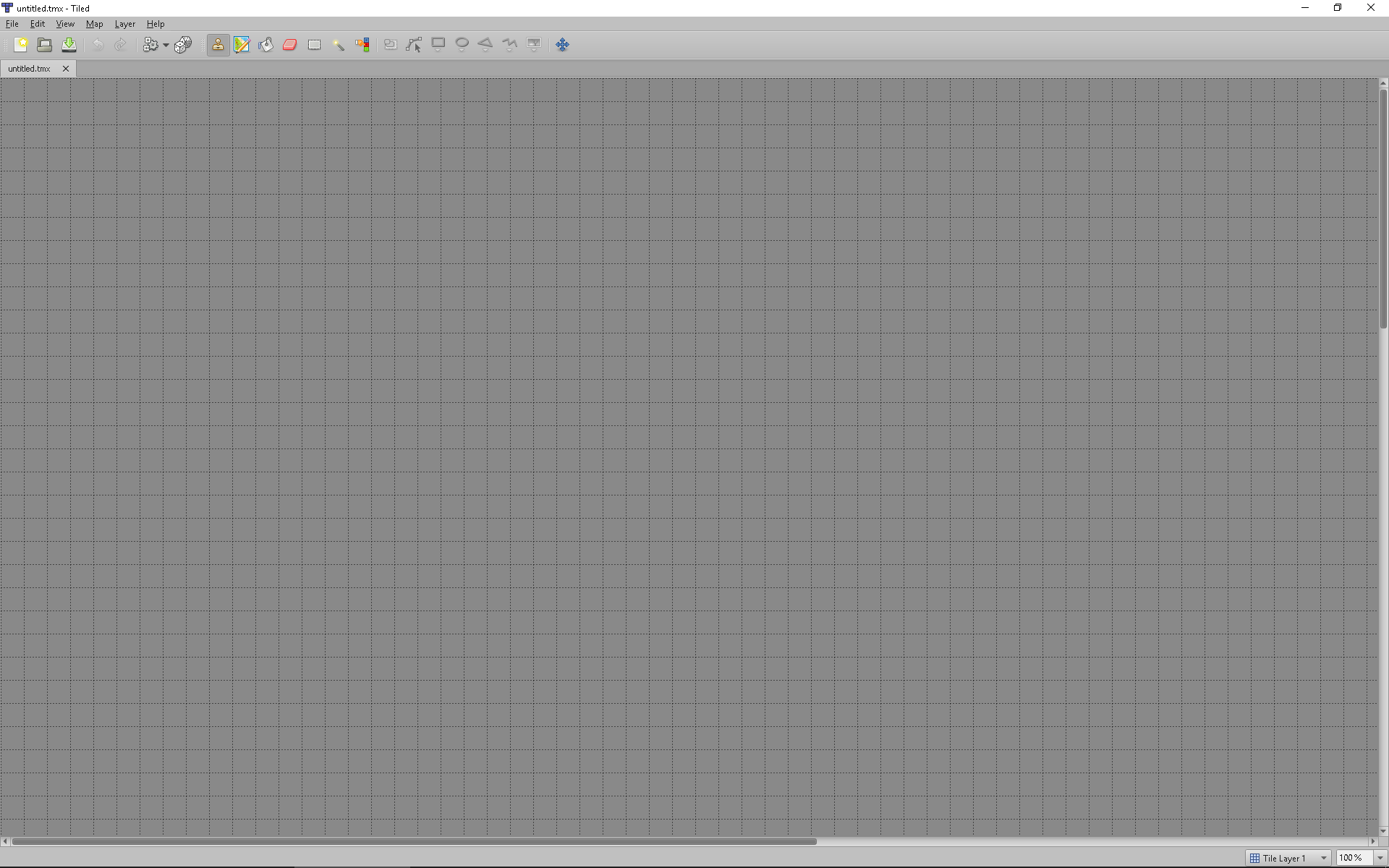1389x868 pixels.
Task: Toggle Random Mode dice icon
Action: [x=182, y=45]
